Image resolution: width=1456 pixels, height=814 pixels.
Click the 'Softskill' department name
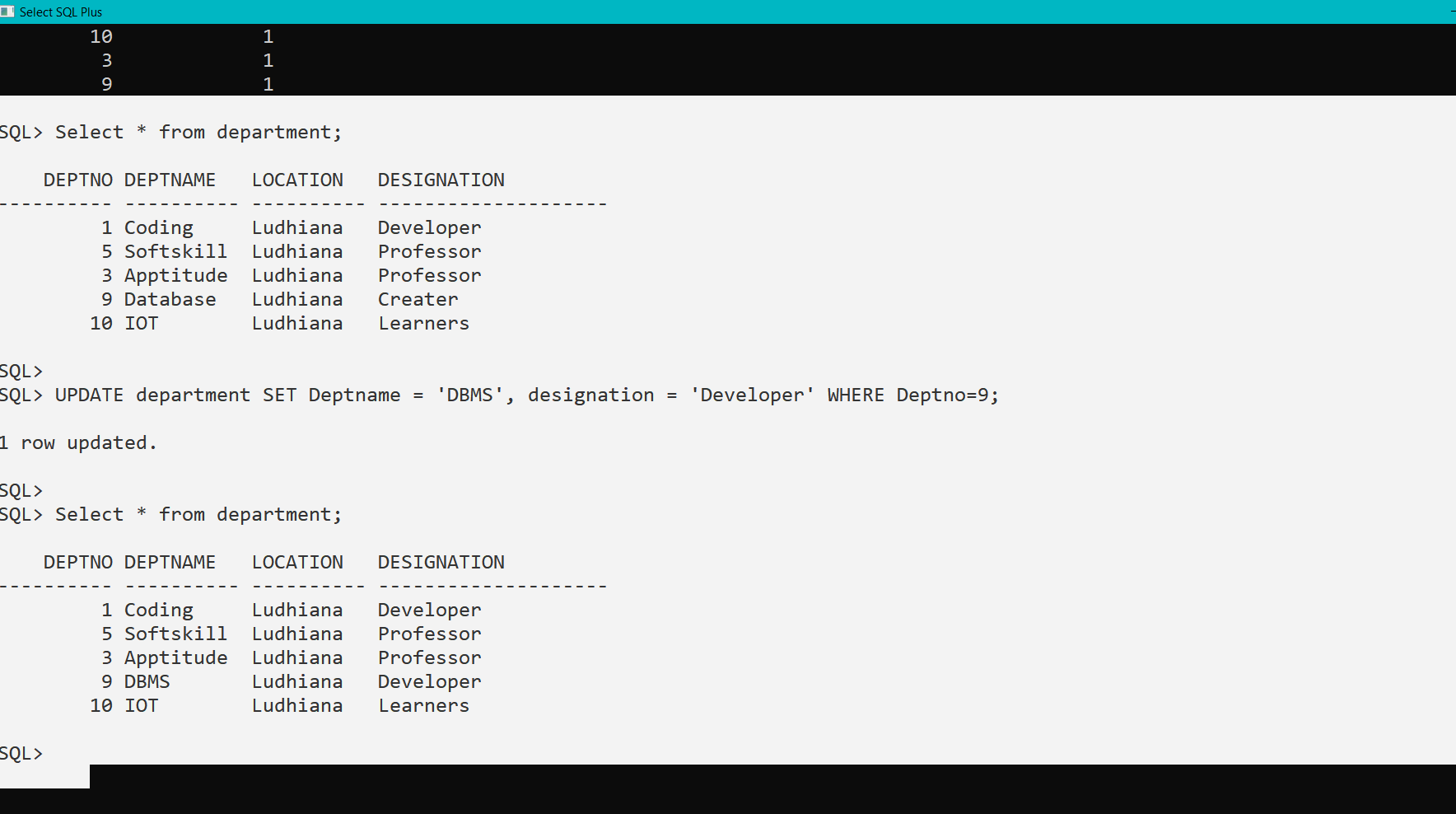point(175,250)
